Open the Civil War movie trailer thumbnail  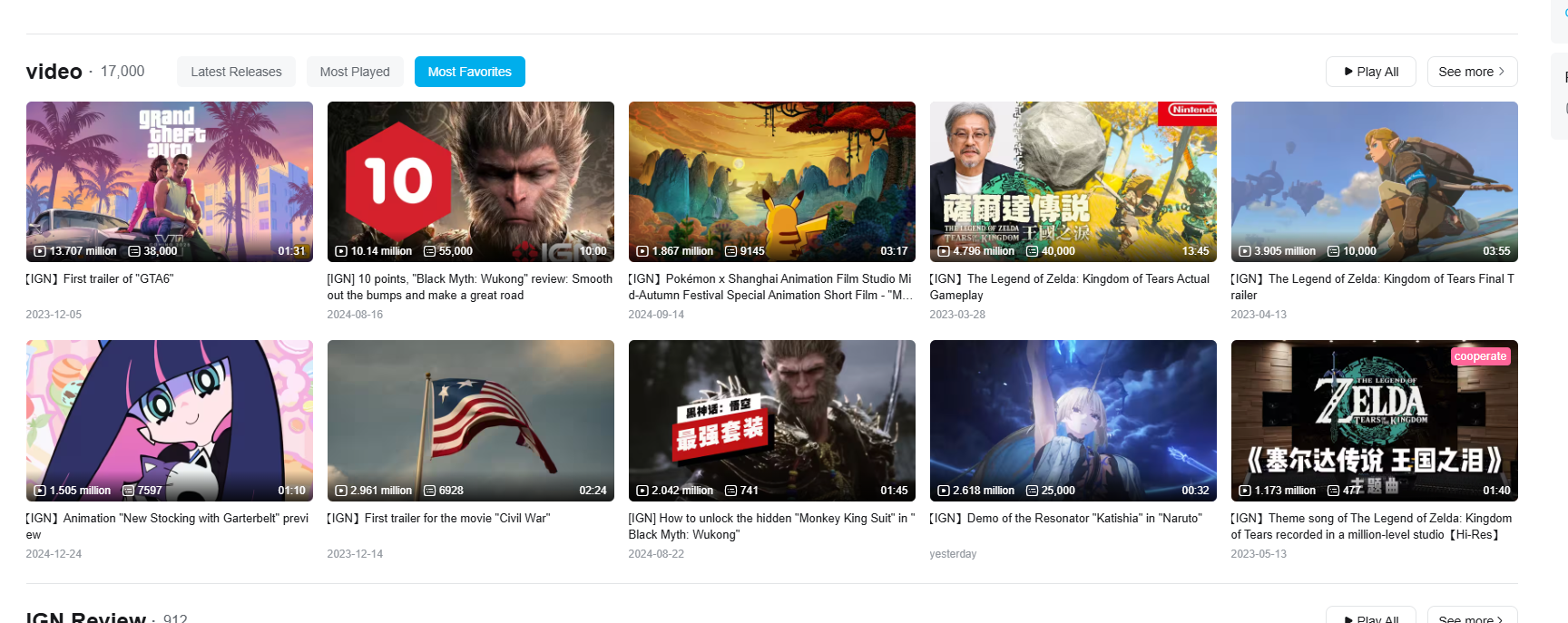click(x=471, y=421)
